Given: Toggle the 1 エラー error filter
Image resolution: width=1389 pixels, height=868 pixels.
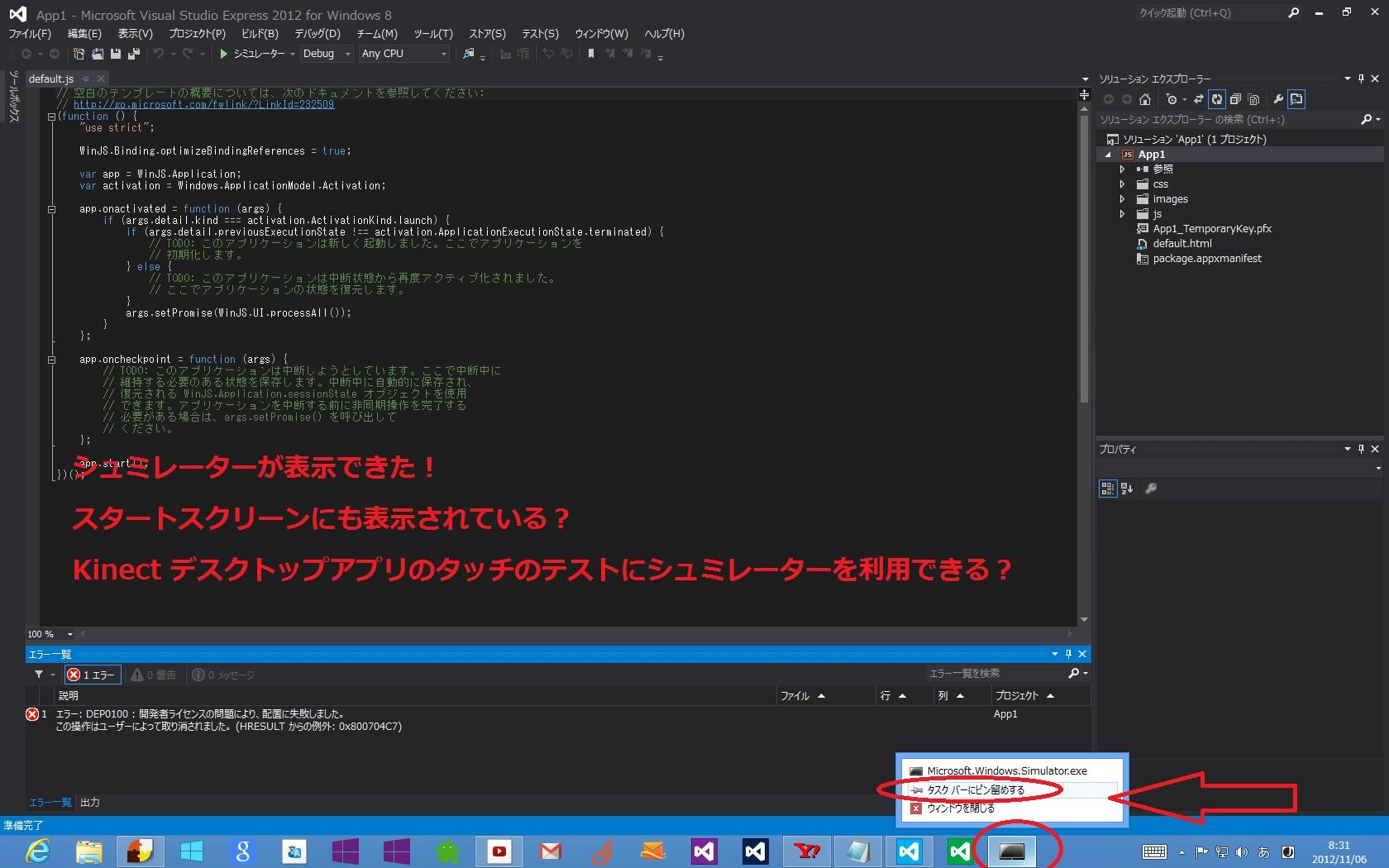Looking at the screenshot, I should click(93, 675).
